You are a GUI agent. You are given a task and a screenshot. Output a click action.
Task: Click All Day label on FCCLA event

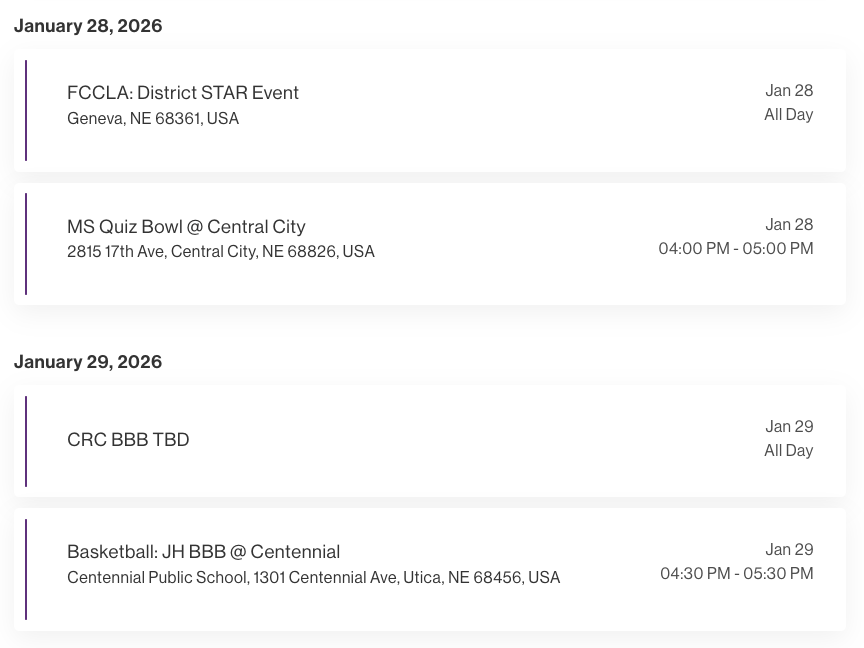coord(789,115)
